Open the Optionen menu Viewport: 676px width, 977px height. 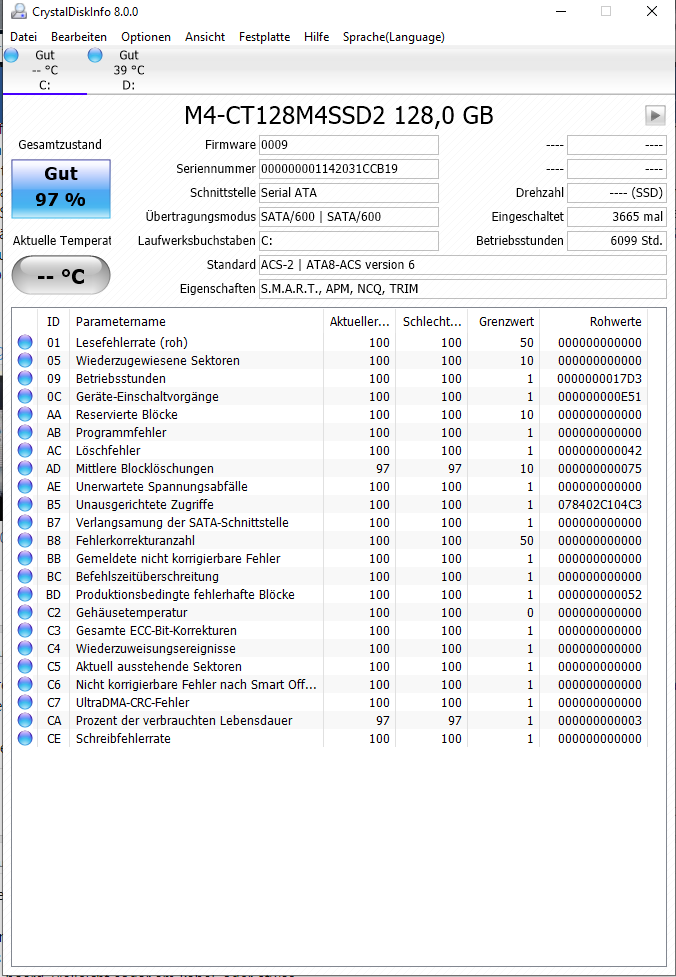point(146,37)
